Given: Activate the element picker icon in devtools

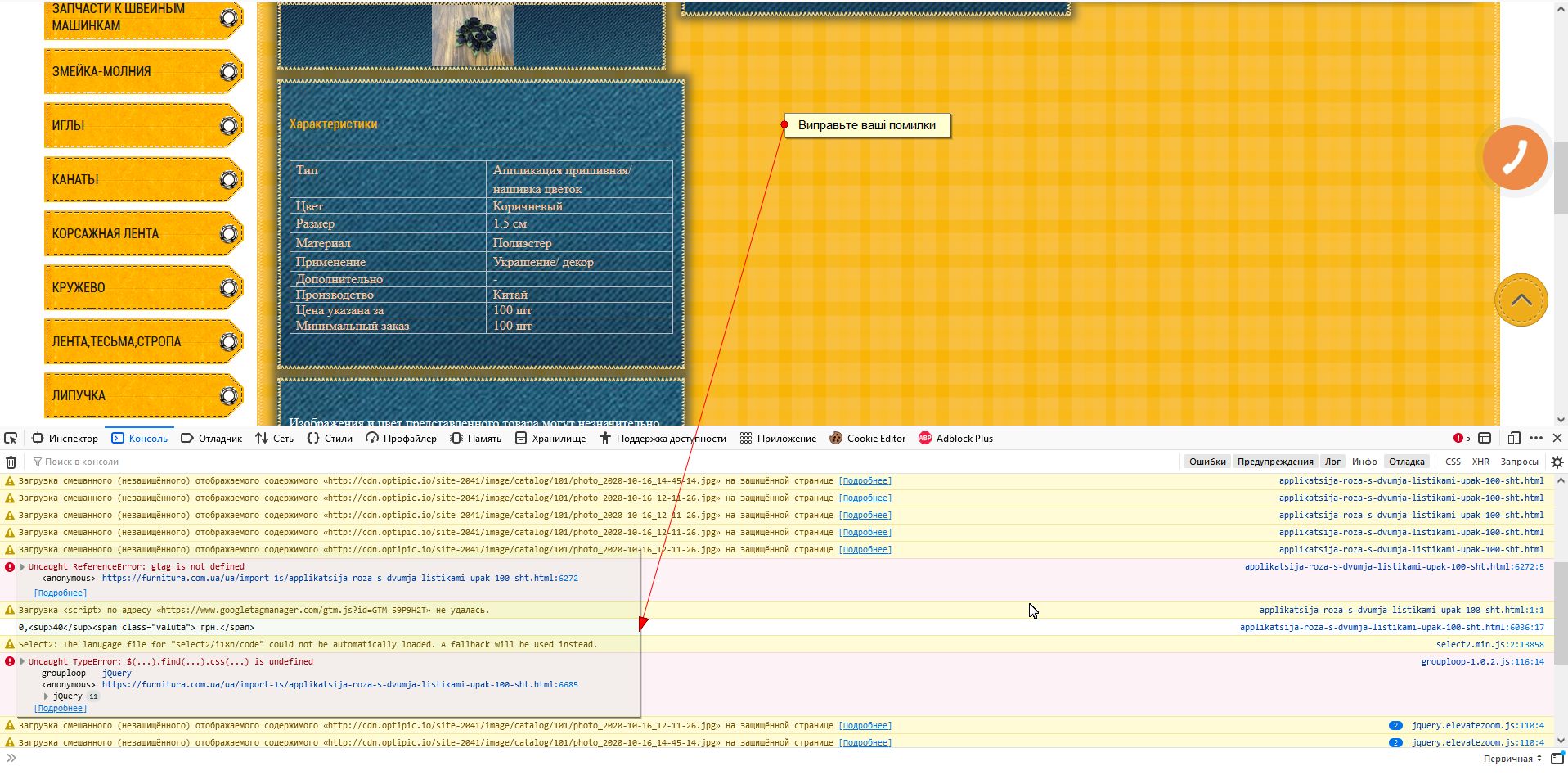Looking at the screenshot, I should click(11, 438).
